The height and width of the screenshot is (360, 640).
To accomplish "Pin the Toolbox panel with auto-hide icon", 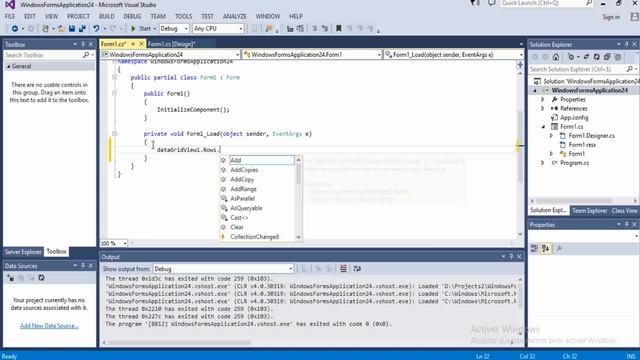I will [83, 44].
